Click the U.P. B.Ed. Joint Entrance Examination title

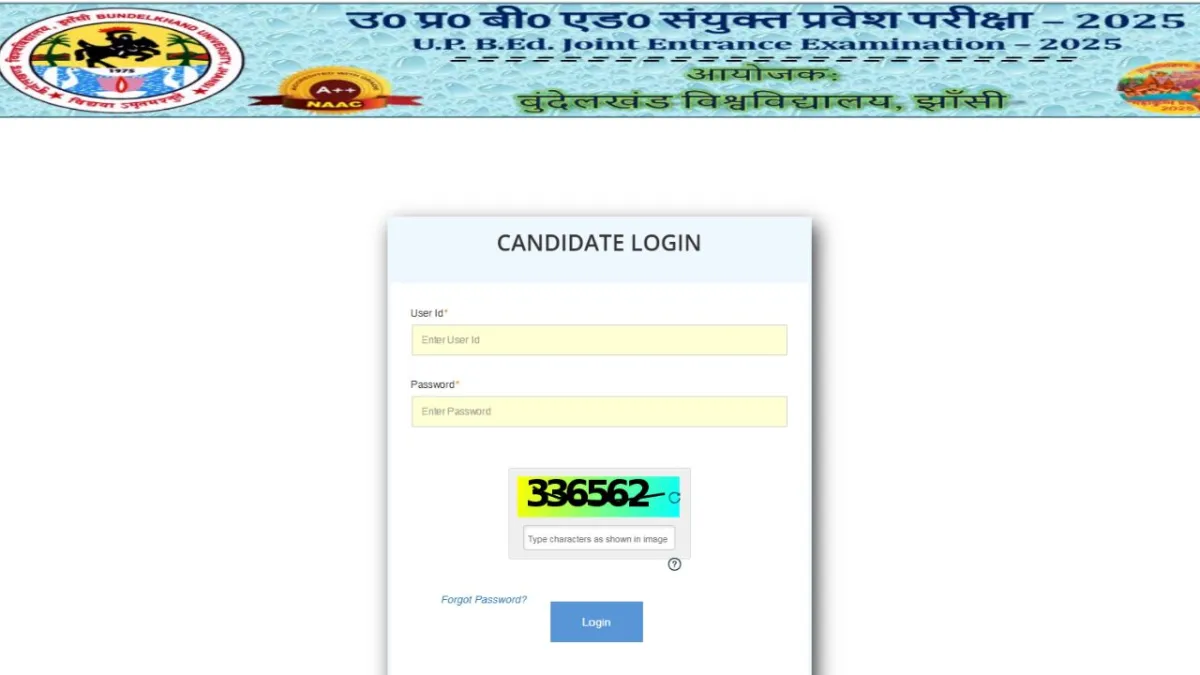[x=767, y=44]
